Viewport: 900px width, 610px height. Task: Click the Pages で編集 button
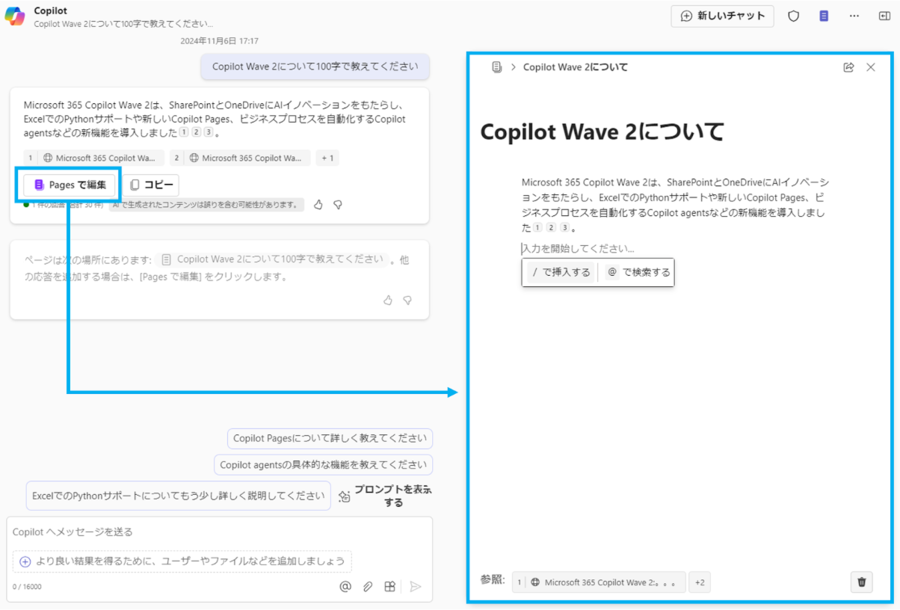point(68,183)
